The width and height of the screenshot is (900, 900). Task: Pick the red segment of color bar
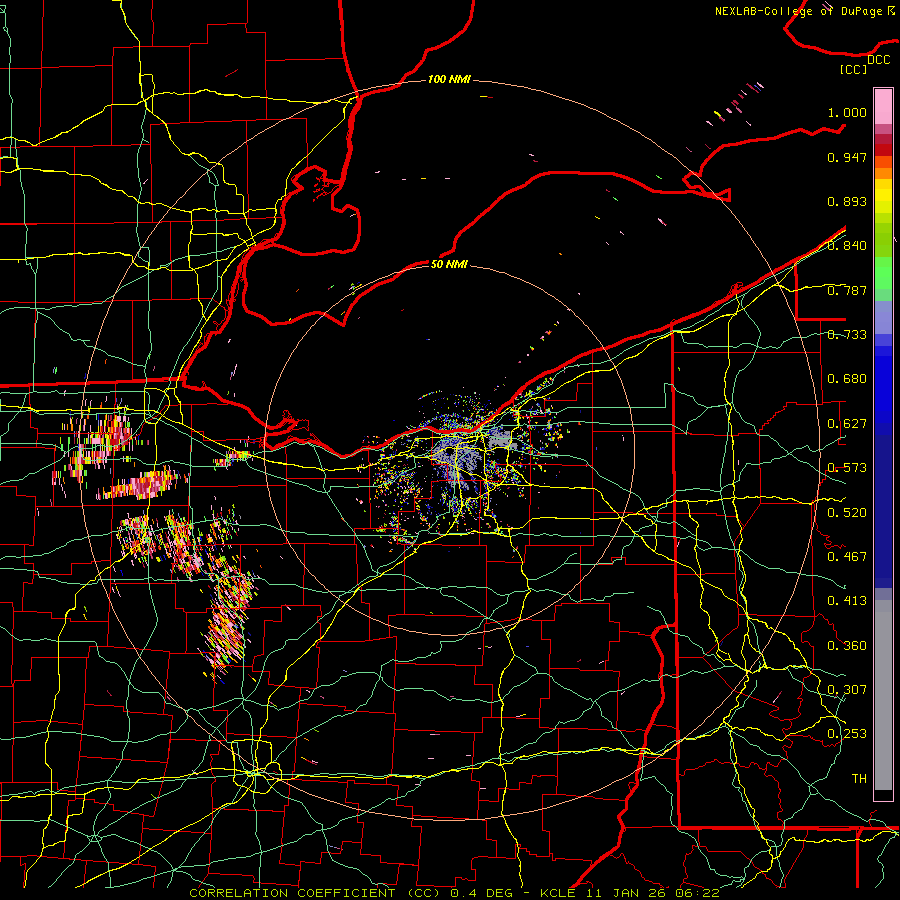click(x=883, y=150)
